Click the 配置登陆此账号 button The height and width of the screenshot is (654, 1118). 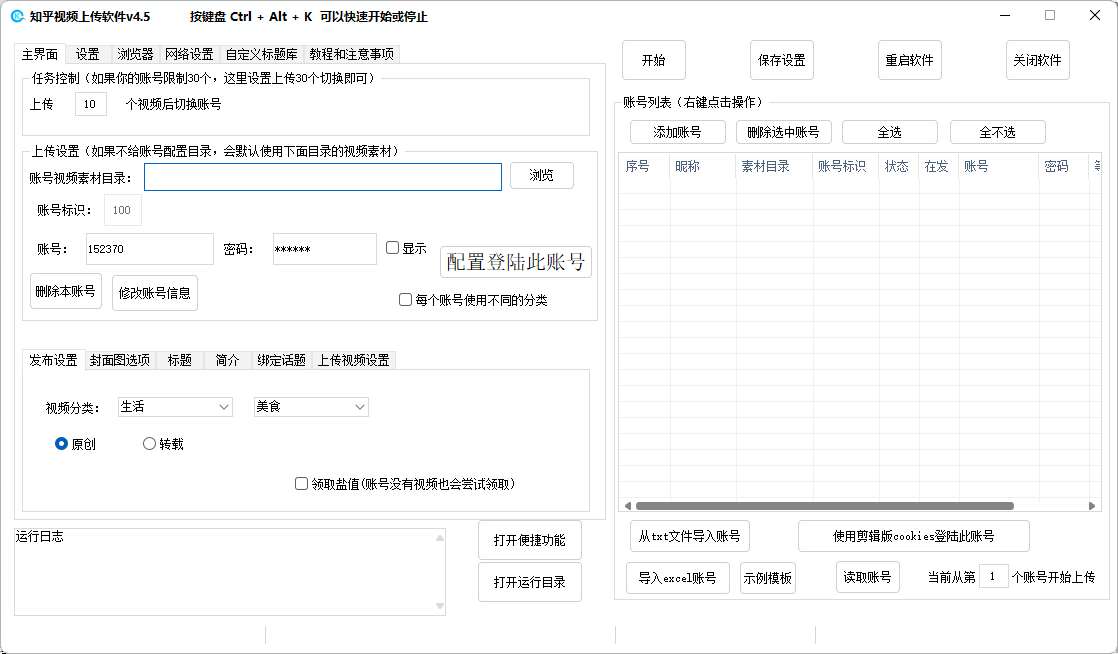516,262
